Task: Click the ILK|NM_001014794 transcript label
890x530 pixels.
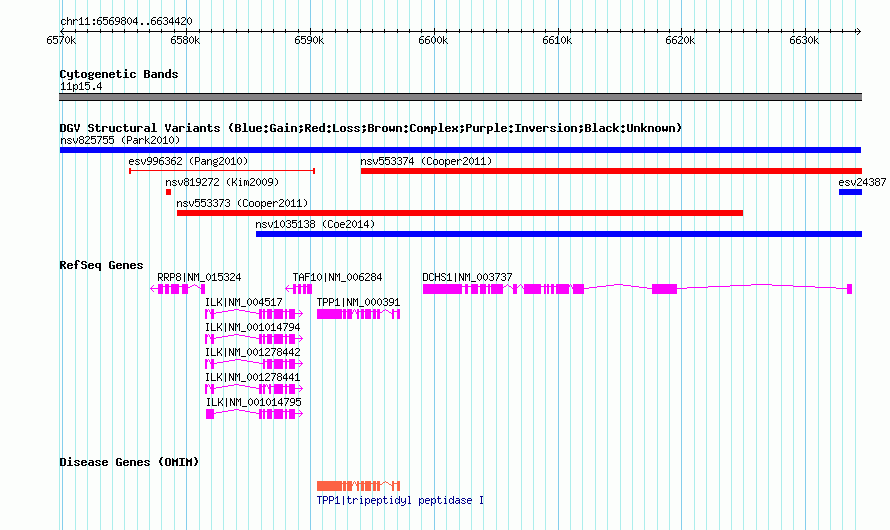Action: [x=253, y=327]
